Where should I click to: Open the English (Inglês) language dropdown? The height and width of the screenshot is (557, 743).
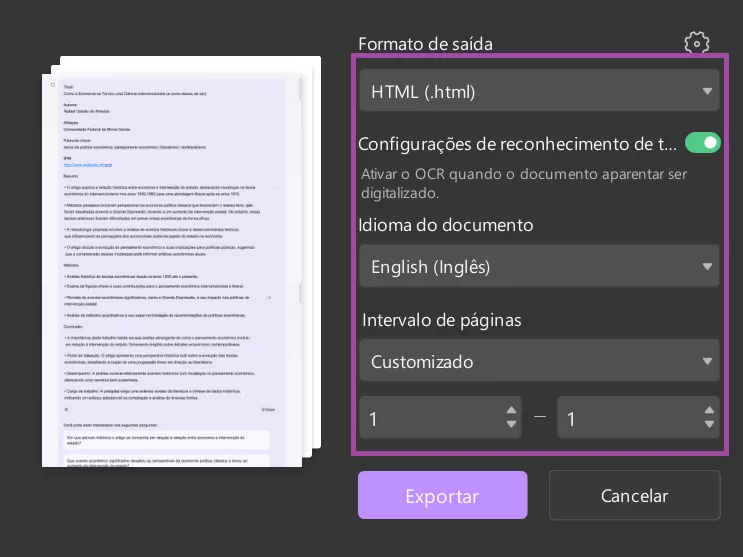[539, 266]
